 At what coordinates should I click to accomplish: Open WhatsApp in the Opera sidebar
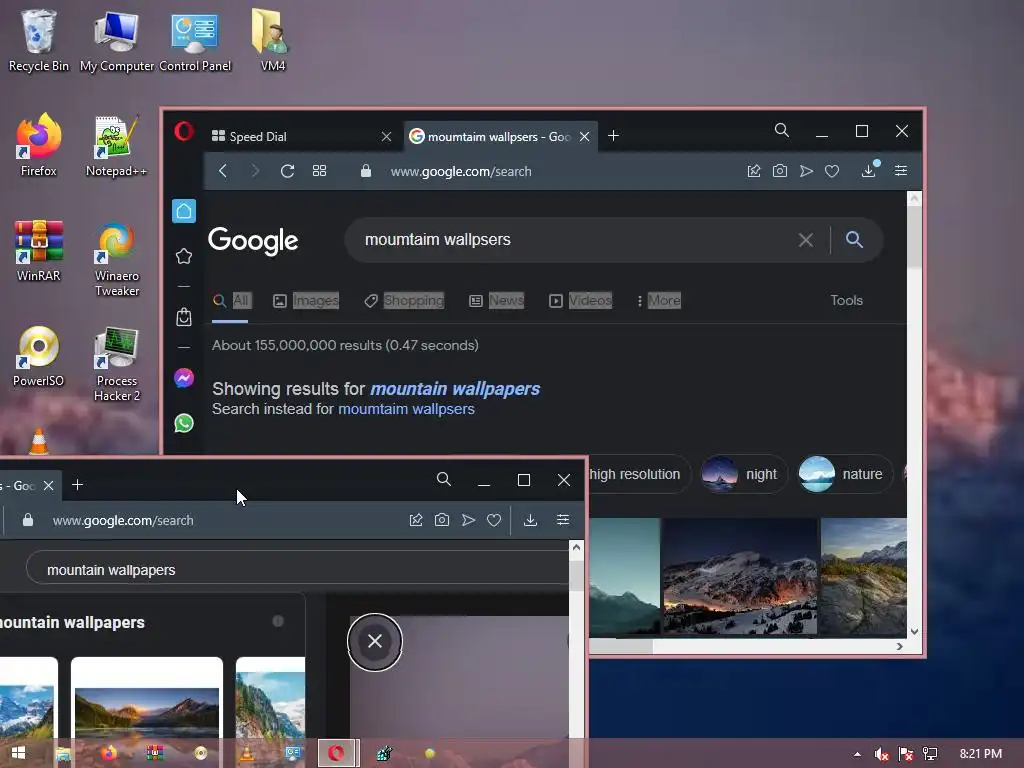point(184,423)
